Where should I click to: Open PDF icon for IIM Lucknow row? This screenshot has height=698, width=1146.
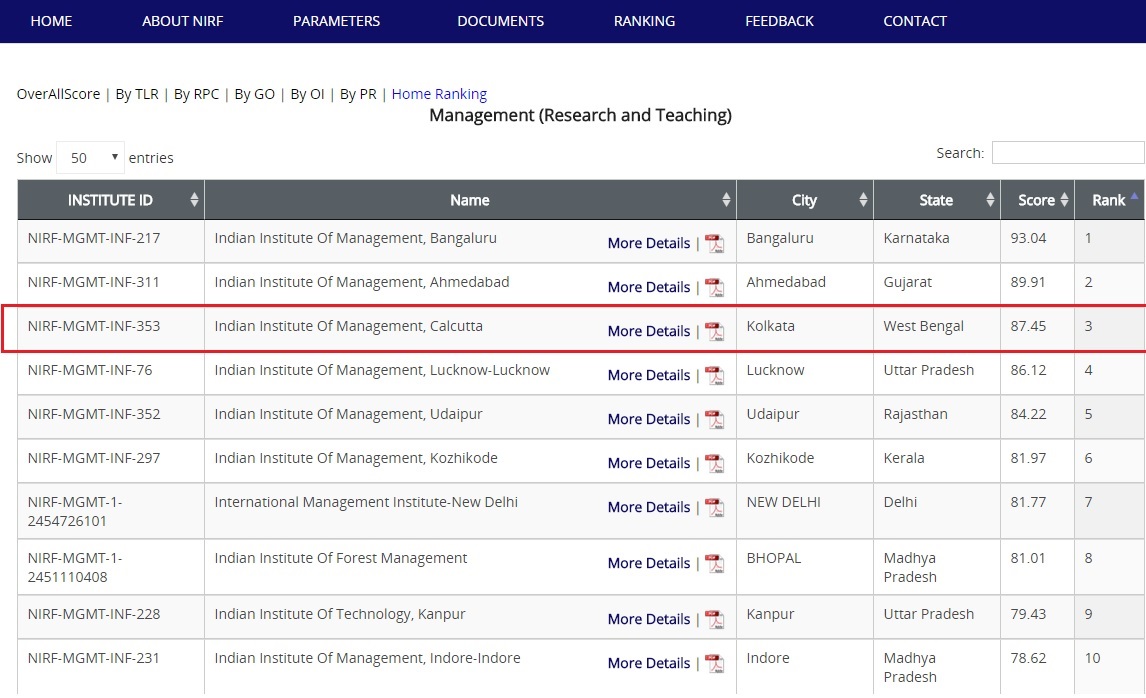[715, 375]
